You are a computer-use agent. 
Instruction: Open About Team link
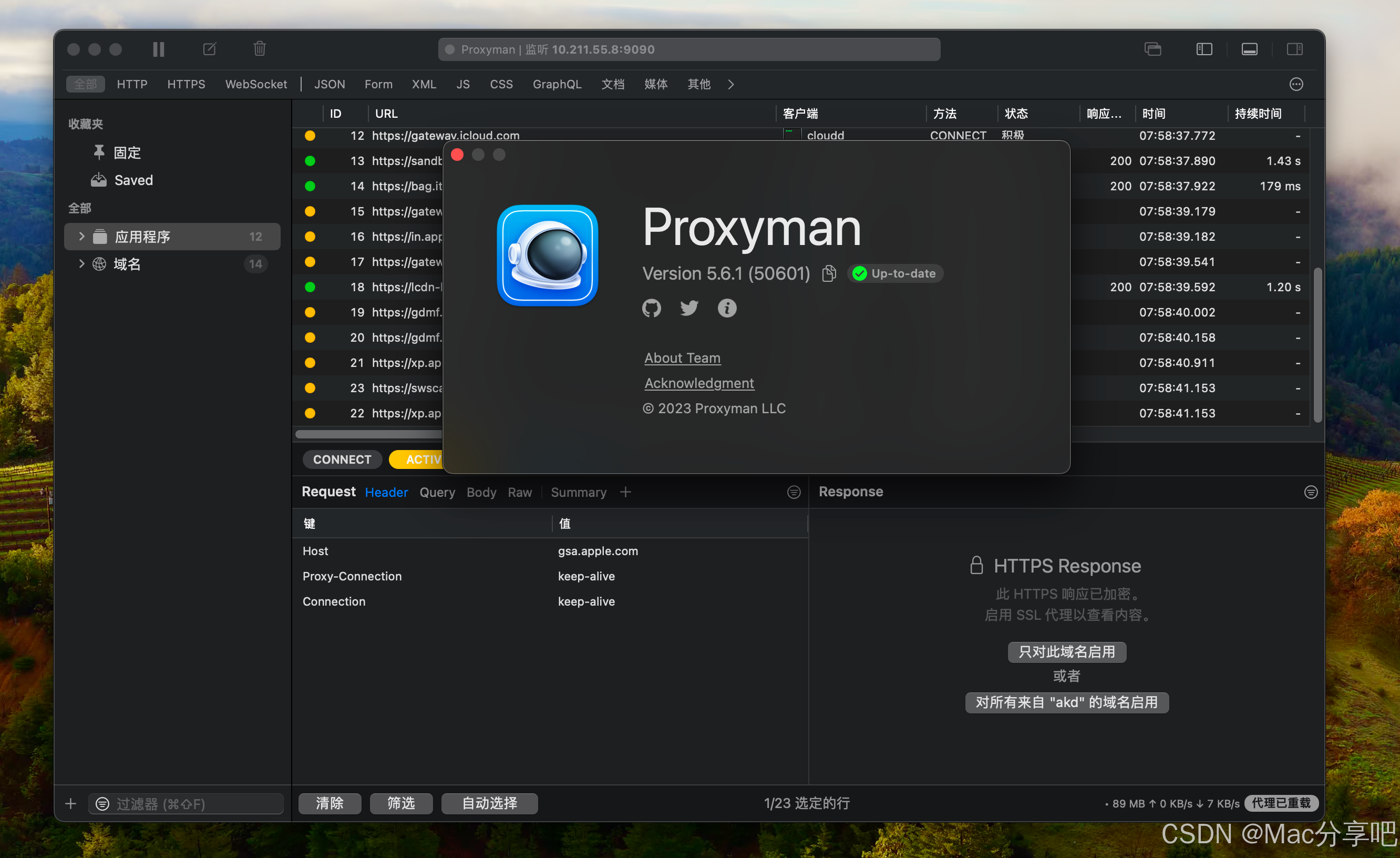pyautogui.click(x=682, y=358)
